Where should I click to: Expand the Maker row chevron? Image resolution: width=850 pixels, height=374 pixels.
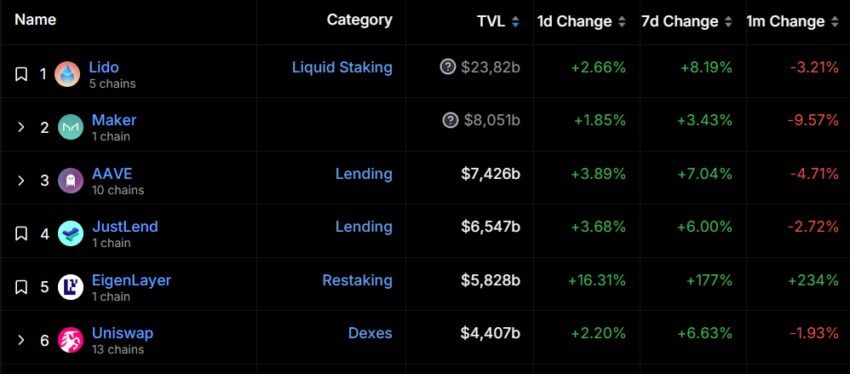[21, 127]
